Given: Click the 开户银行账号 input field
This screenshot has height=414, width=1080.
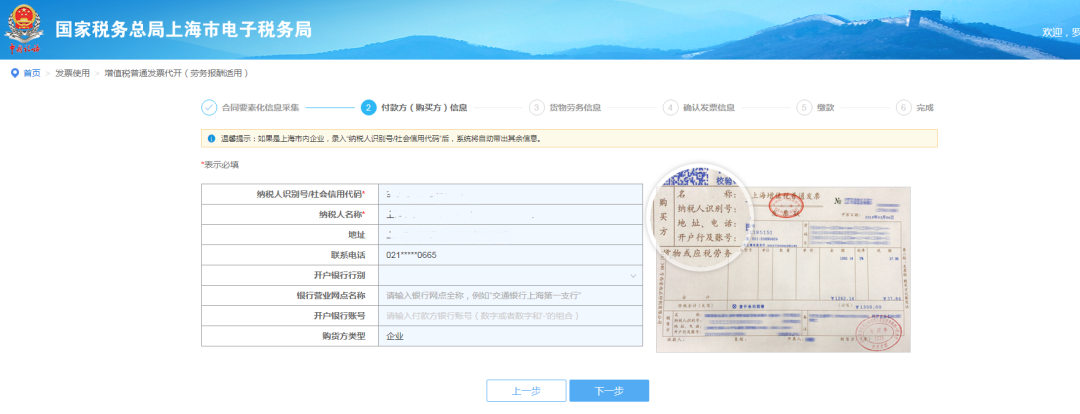Looking at the screenshot, I should click(510, 316).
